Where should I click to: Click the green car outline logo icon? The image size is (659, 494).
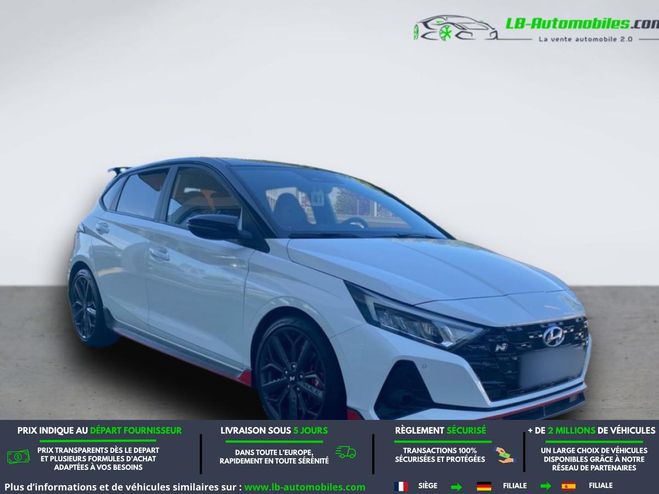455,29
